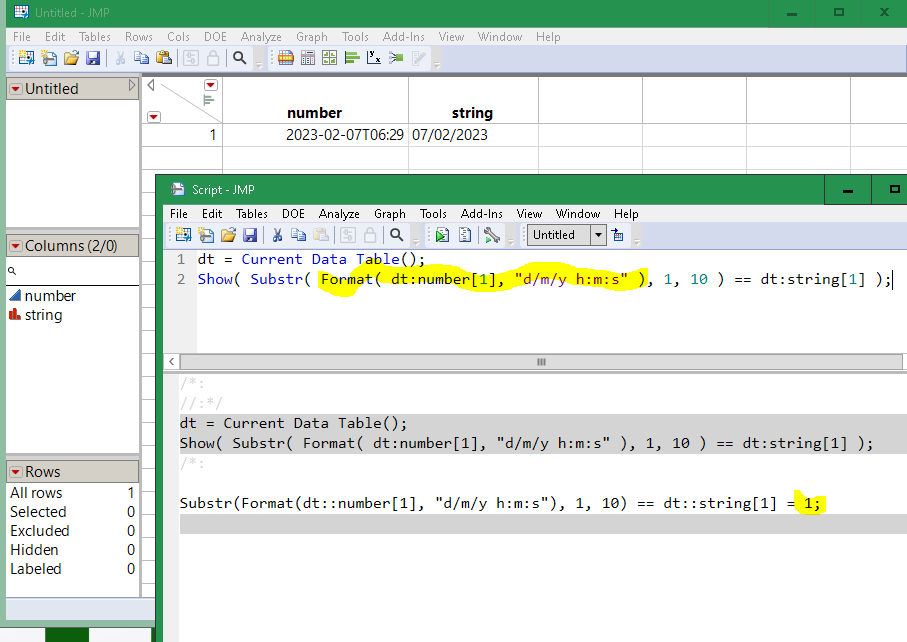Screen dimensions: 907x642
Task: Click Cut scissors icon in script toolbar
Action: tap(277, 235)
